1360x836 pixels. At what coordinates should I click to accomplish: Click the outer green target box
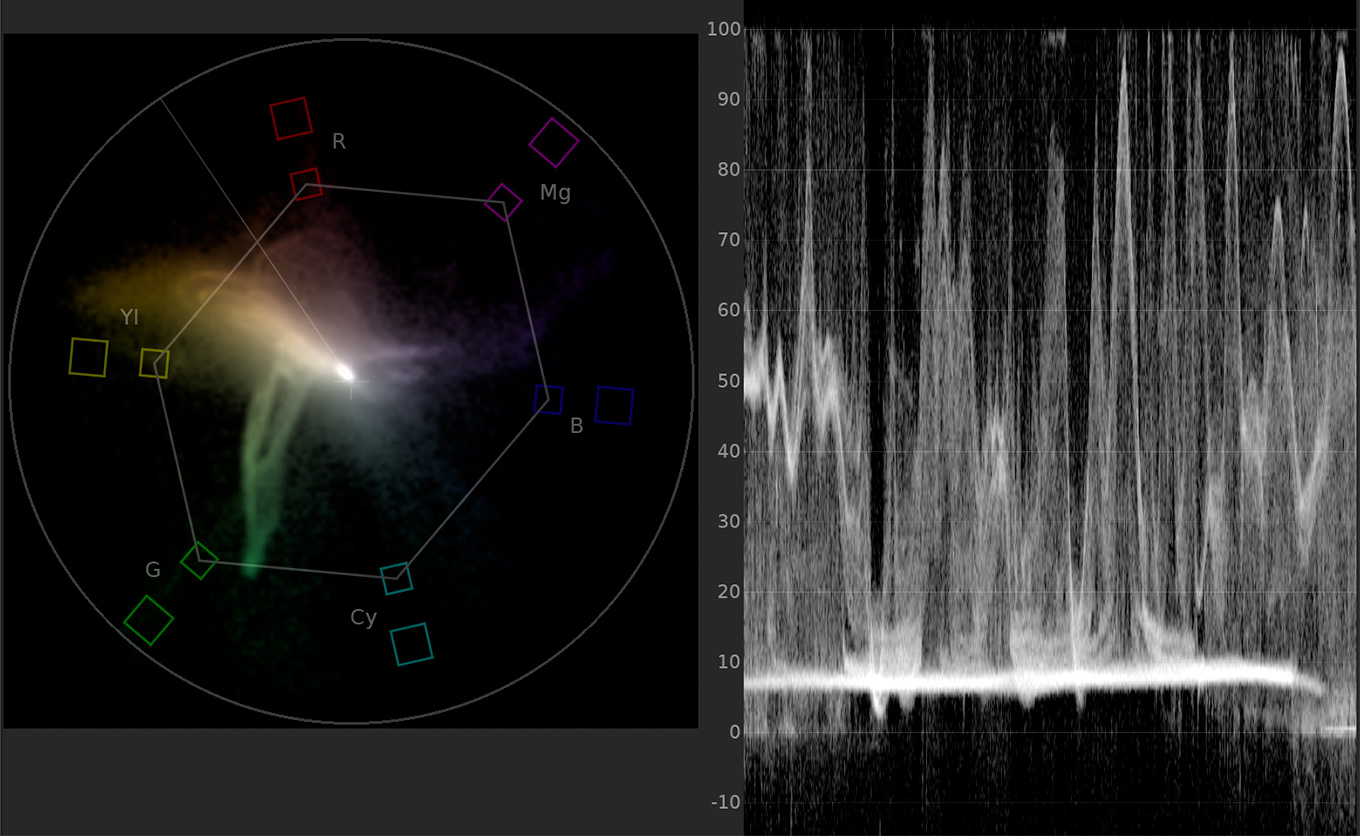149,620
